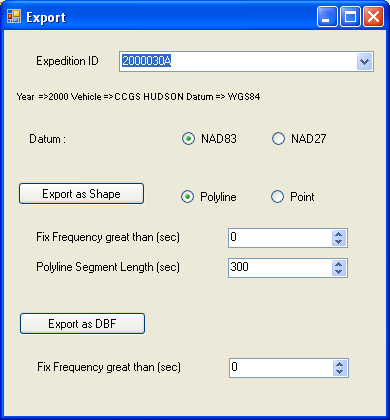
Task: Open the Expedition ID dropdown arrow
Action: click(364, 62)
